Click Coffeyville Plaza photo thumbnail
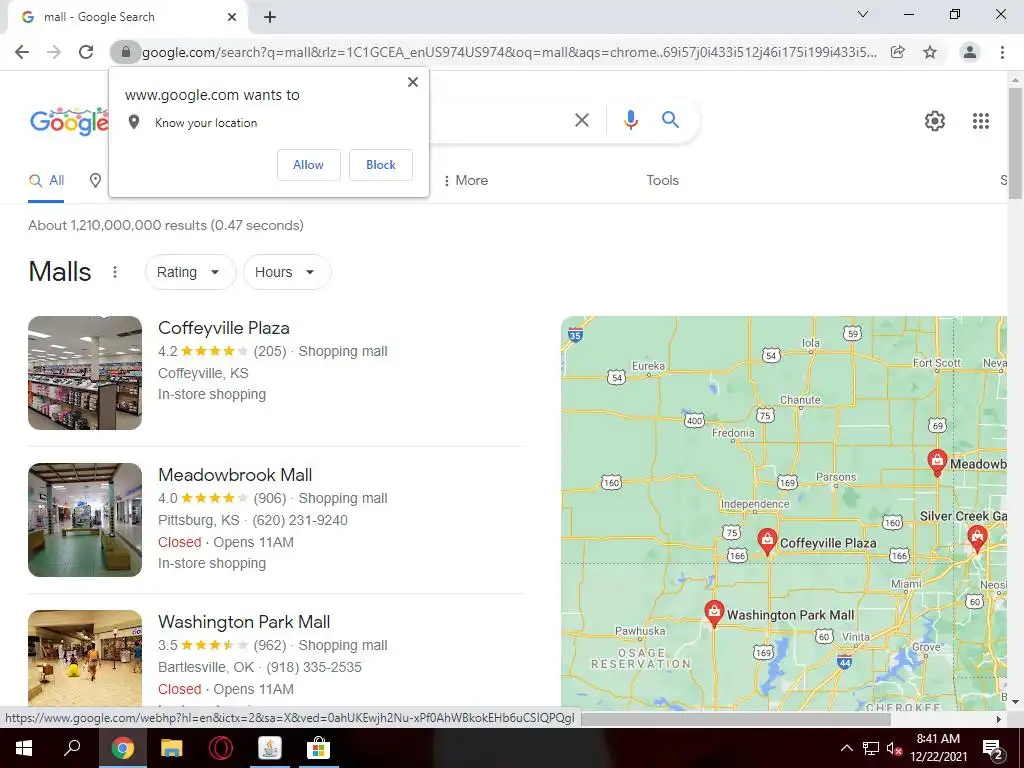Viewport: 1024px width, 768px height. click(x=85, y=373)
